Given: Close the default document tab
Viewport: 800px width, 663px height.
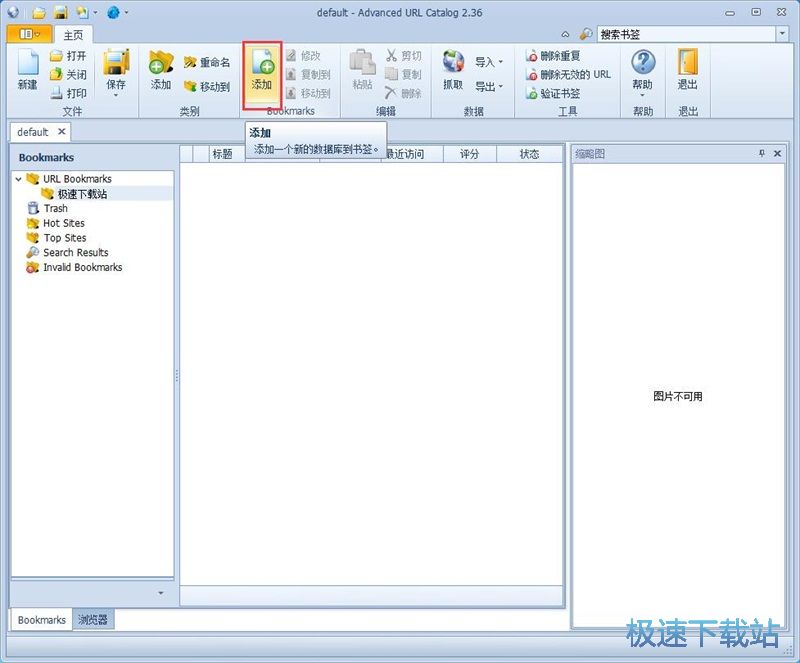Looking at the screenshot, I should [62, 132].
